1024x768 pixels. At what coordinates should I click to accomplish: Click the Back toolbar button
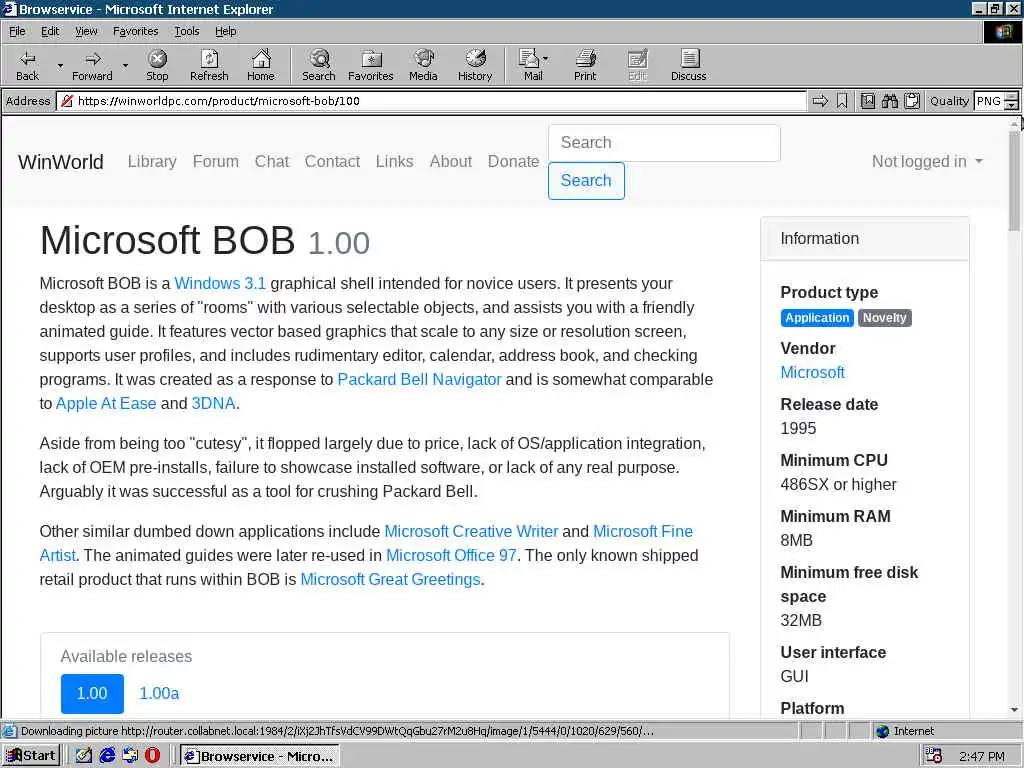pyautogui.click(x=27, y=65)
